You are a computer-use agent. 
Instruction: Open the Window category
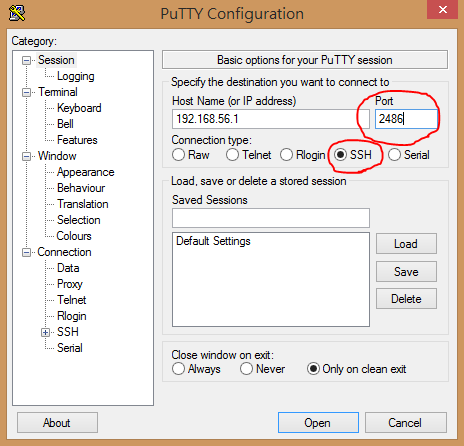click(x=57, y=156)
